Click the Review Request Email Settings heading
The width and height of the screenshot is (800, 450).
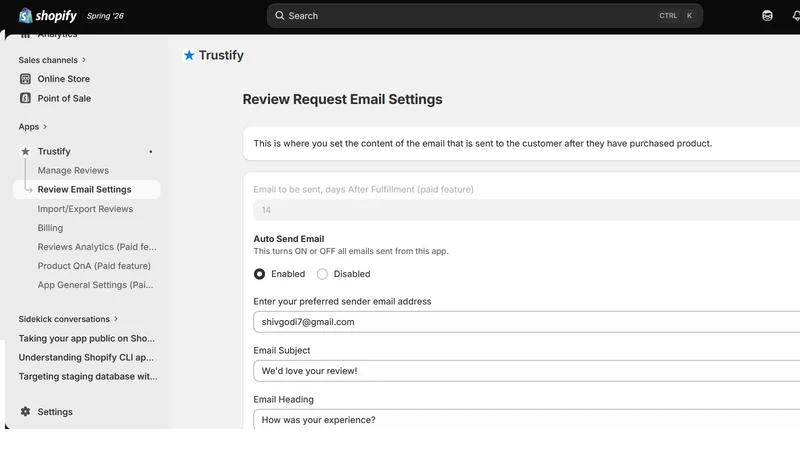pos(342,99)
